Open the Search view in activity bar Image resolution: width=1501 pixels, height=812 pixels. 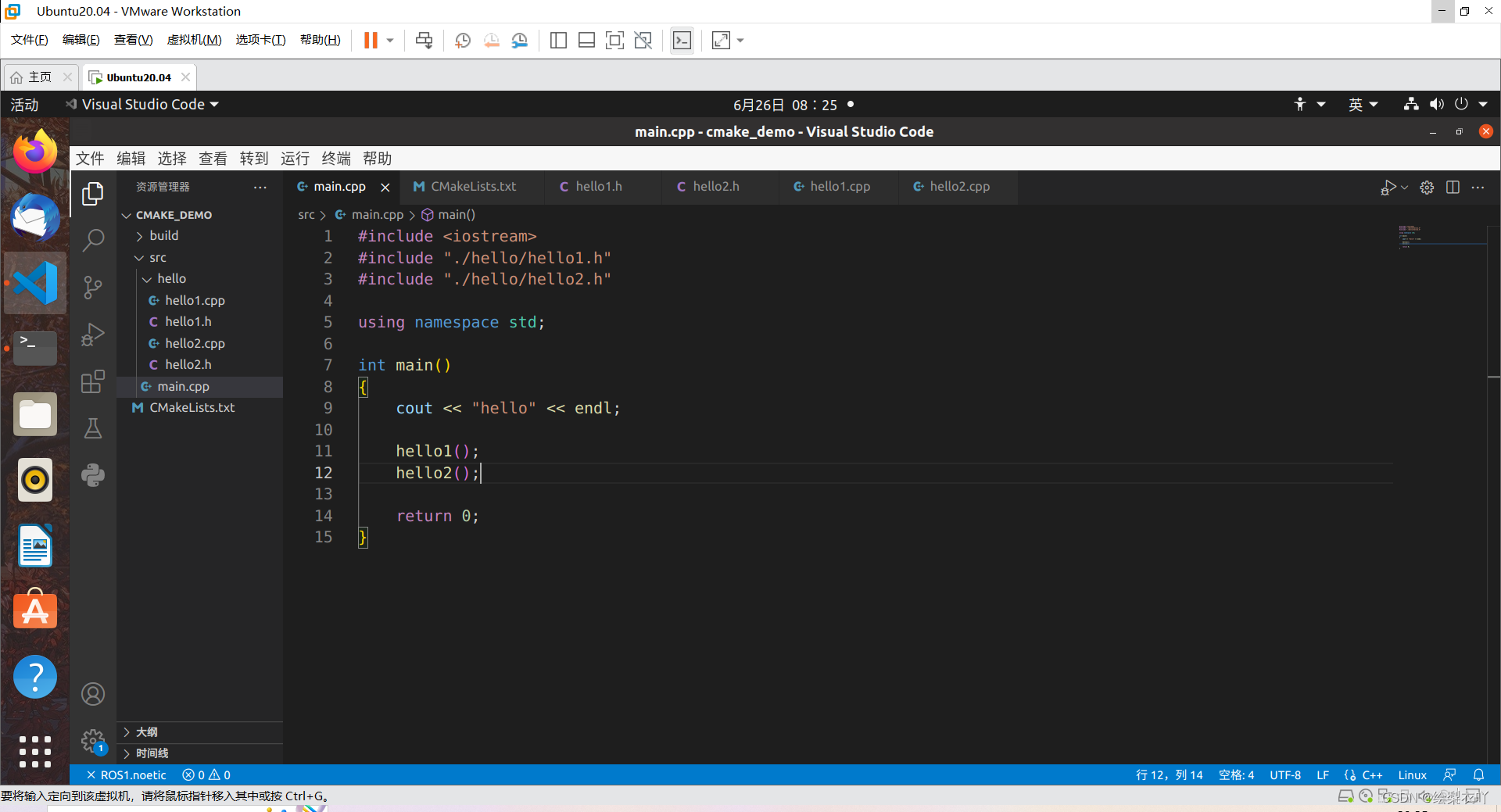(x=93, y=240)
